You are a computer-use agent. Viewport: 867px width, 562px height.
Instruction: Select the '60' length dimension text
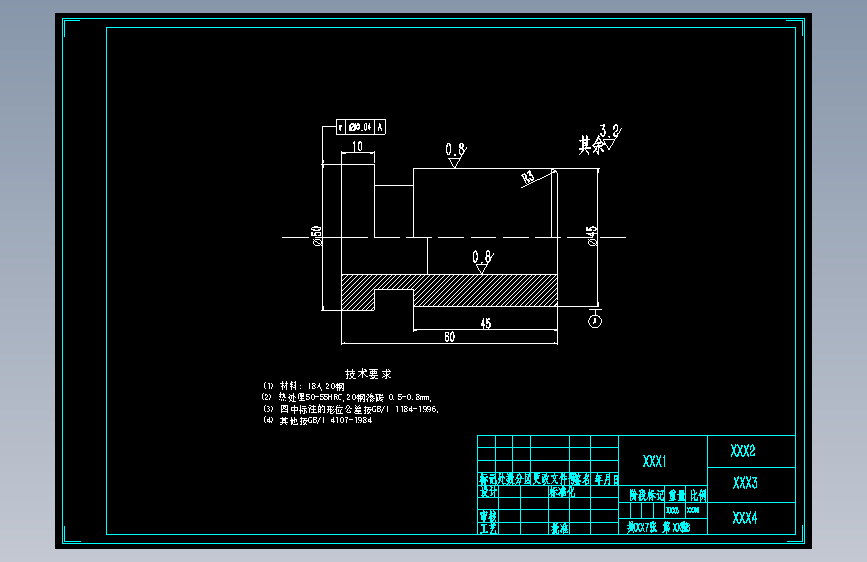coord(450,337)
